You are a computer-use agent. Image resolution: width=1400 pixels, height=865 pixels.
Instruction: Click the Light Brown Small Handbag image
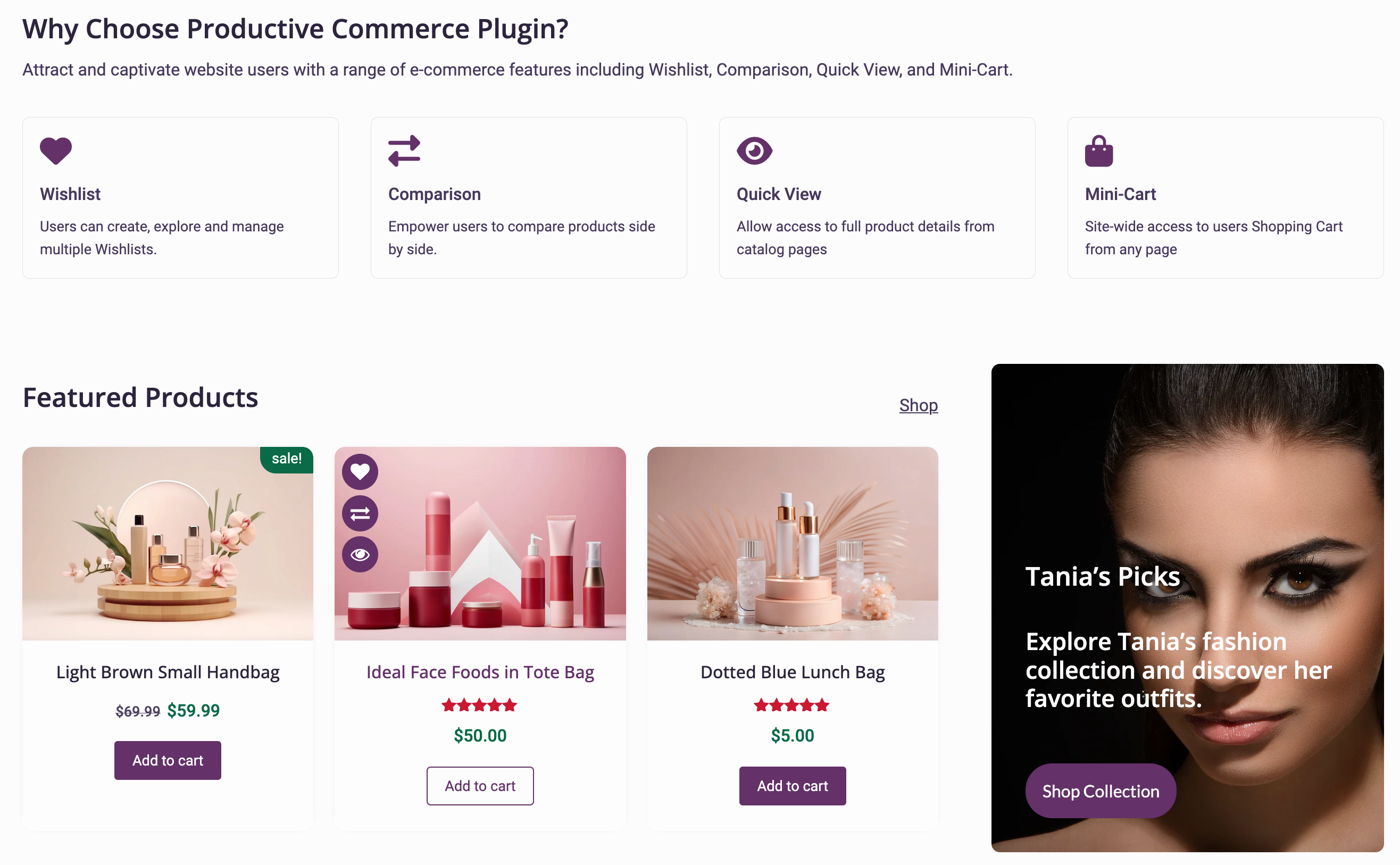(168, 544)
